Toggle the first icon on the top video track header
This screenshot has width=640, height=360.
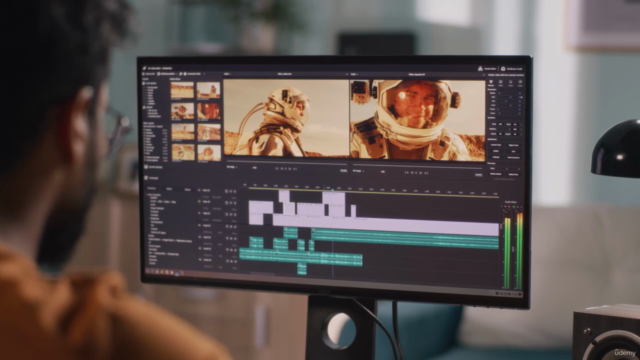tap(227, 191)
